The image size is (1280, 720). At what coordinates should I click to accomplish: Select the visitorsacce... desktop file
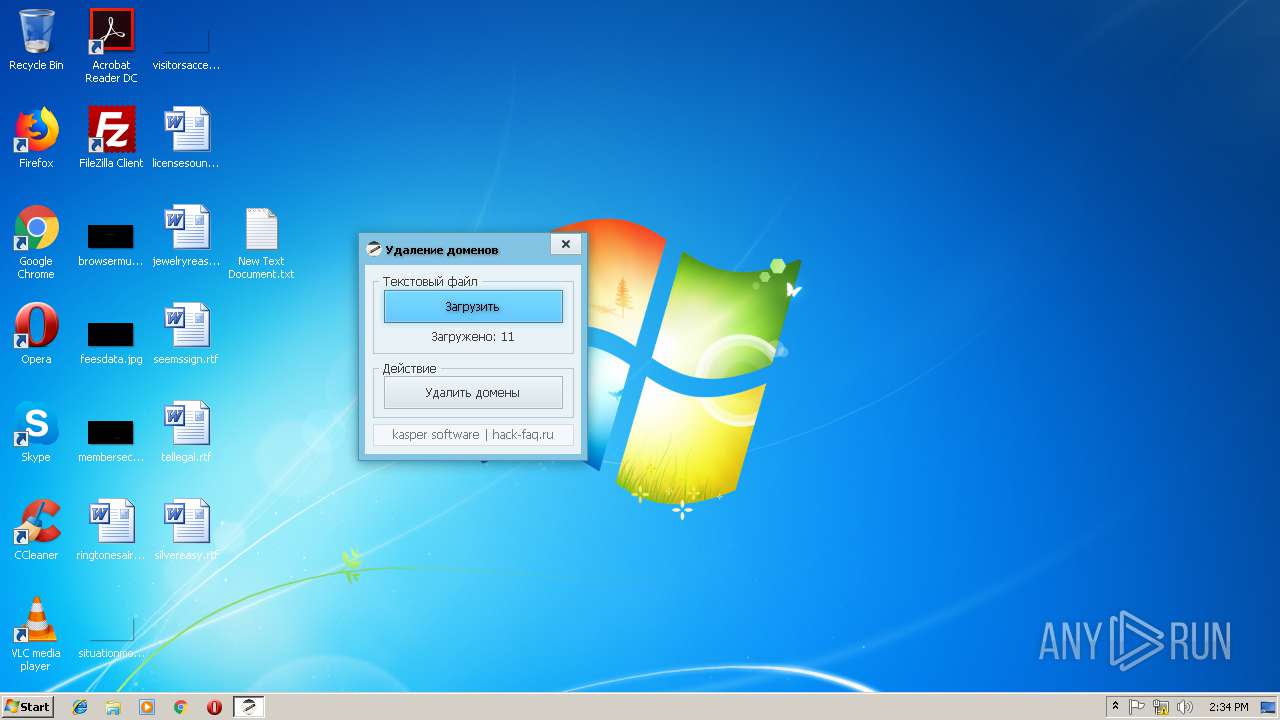click(x=186, y=40)
